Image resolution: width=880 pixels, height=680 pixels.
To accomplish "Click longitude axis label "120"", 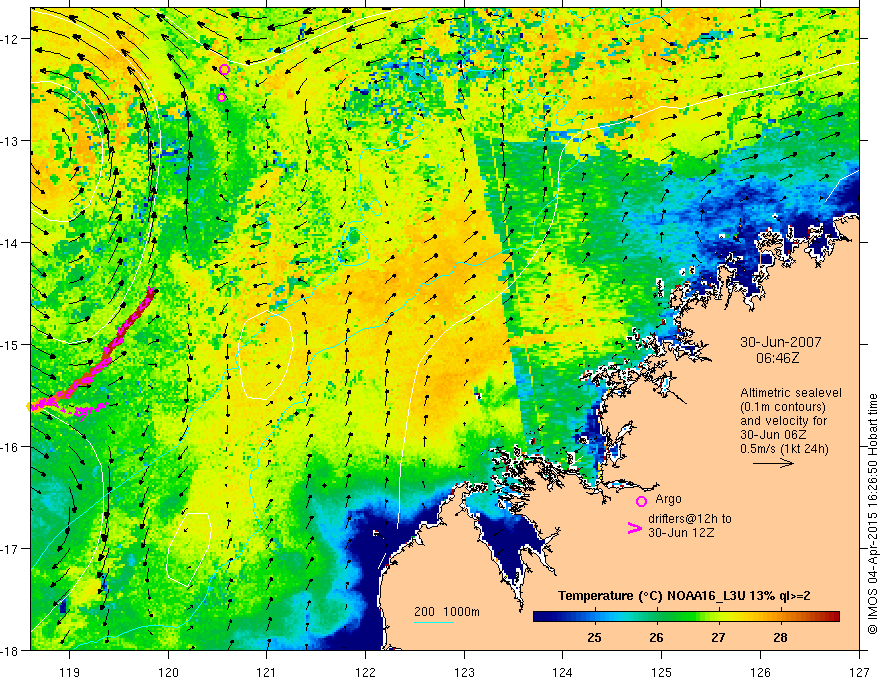I will click(168, 672).
